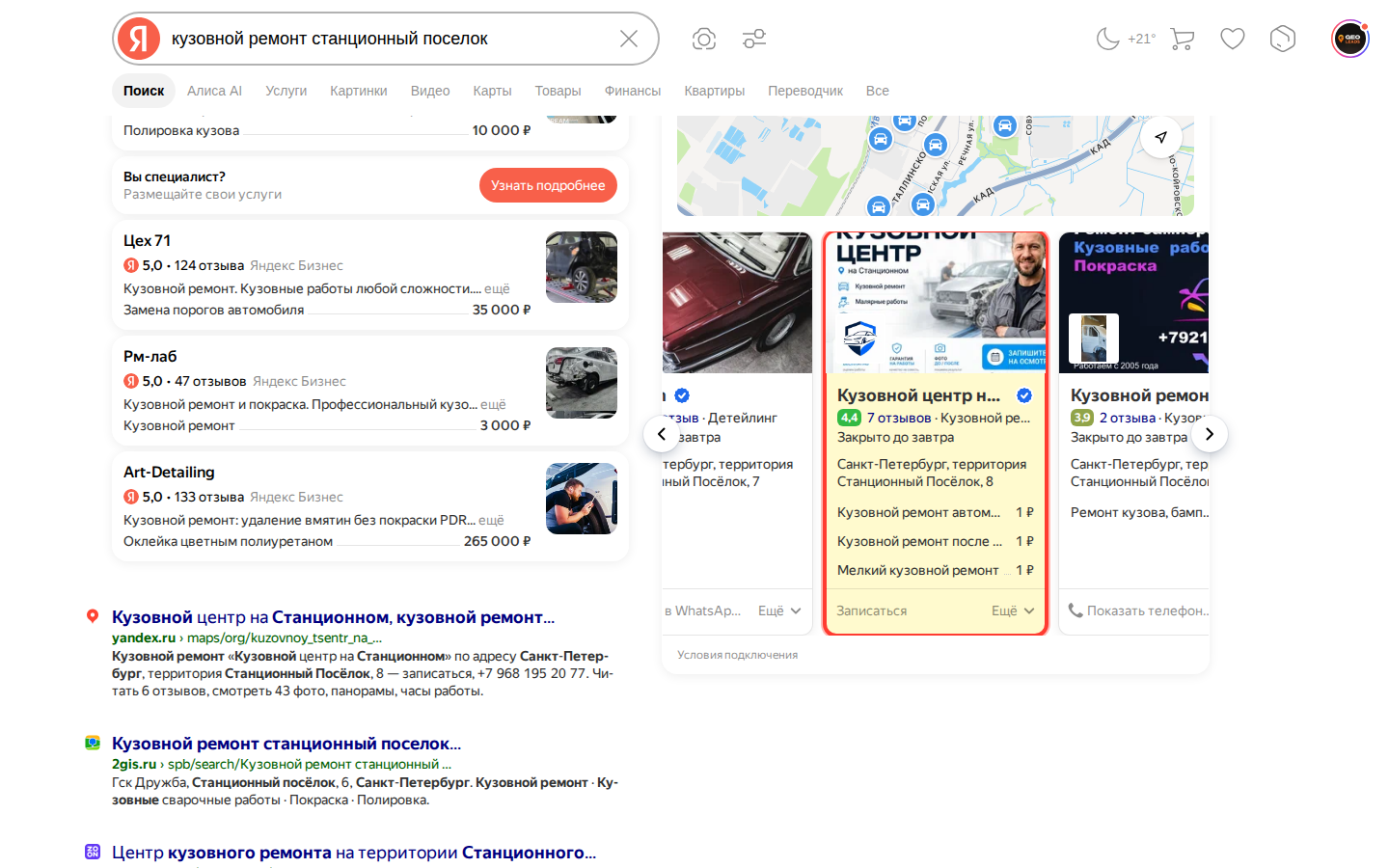The width and height of the screenshot is (1389, 868).
Task: Click Условия подключения link
Action: (x=738, y=655)
